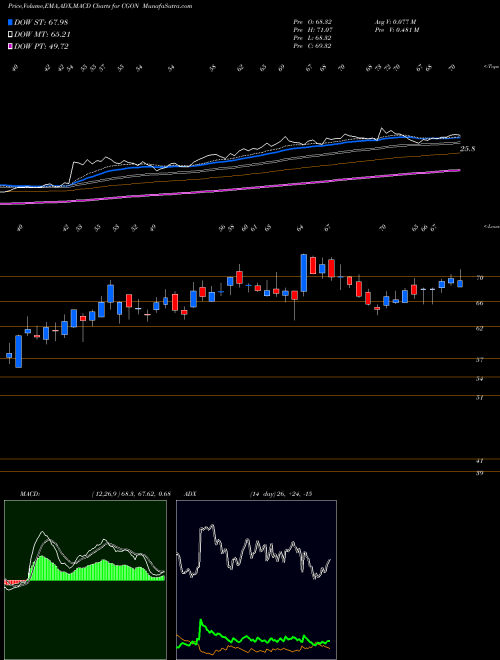
Task: Click the ADX panel heading
Action: click(x=191, y=494)
